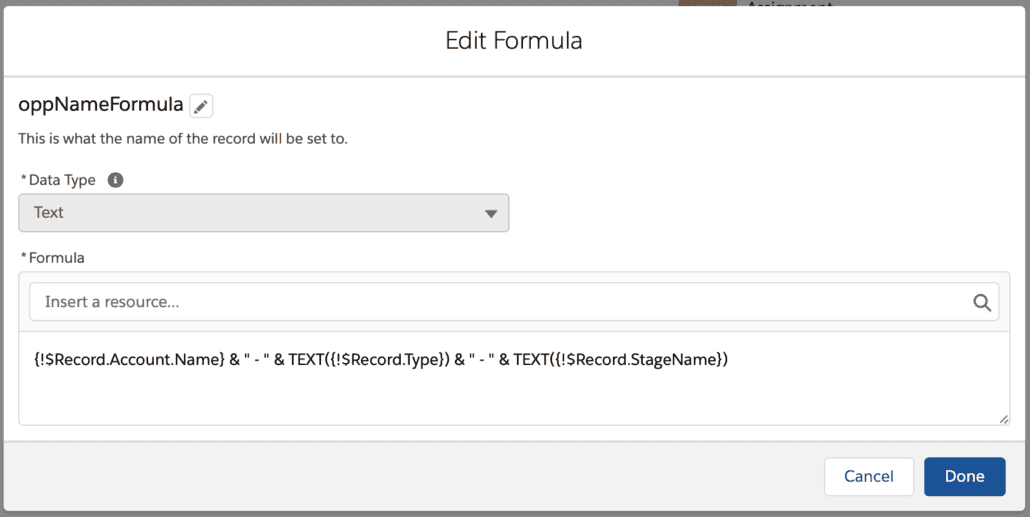Image resolution: width=1030 pixels, height=517 pixels.
Task: Click the magnifier search icon in resource field
Action: [x=982, y=302]
